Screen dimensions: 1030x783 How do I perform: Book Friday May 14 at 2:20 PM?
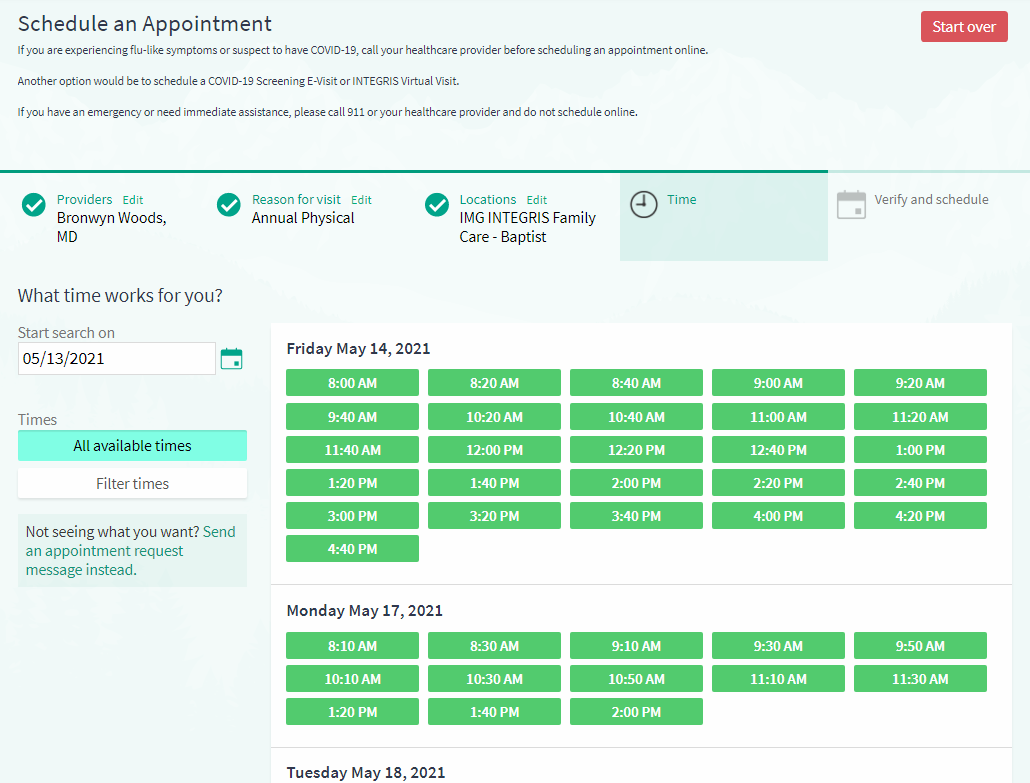click(778, 483)
